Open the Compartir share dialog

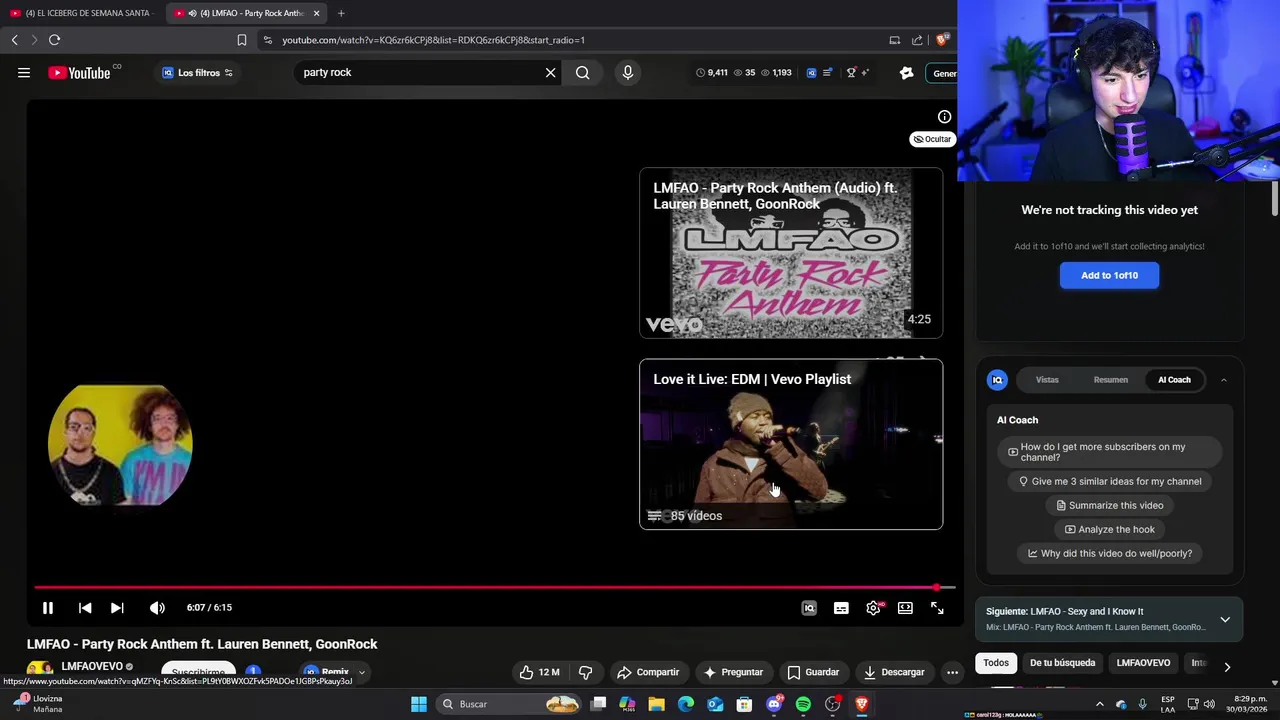[x=648, y=672]
